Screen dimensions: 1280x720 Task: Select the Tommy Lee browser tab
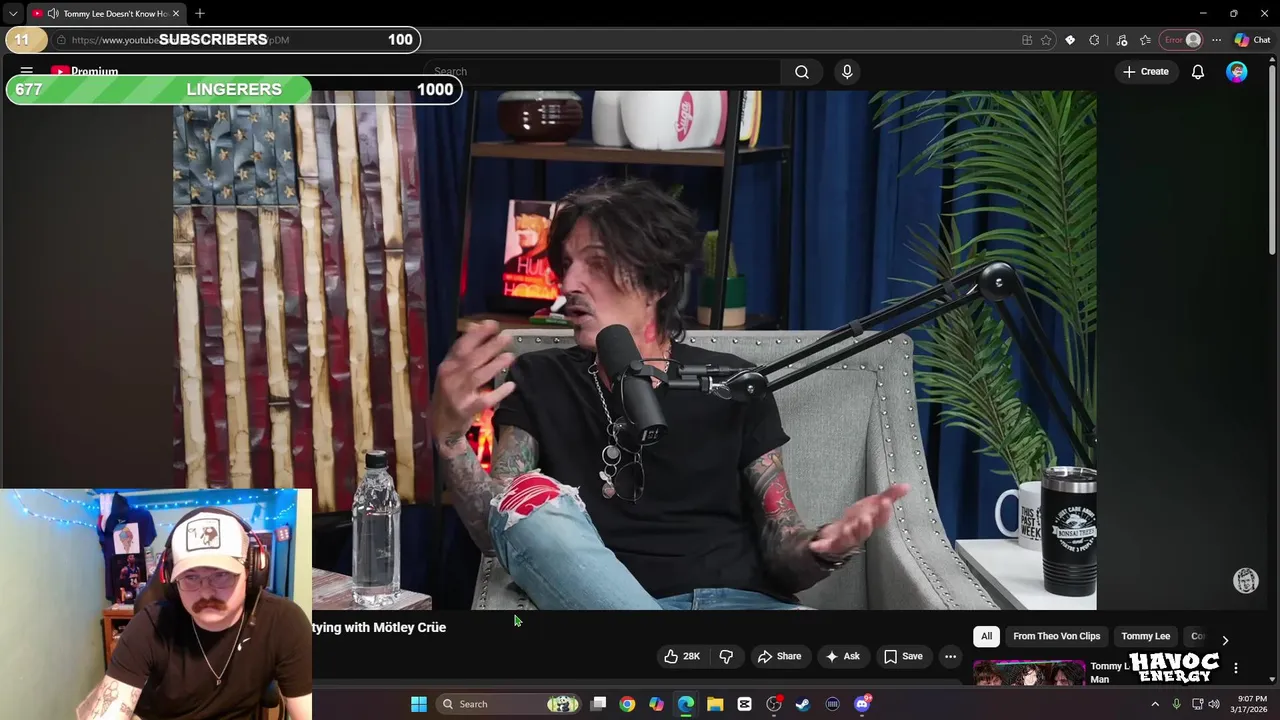106,13
